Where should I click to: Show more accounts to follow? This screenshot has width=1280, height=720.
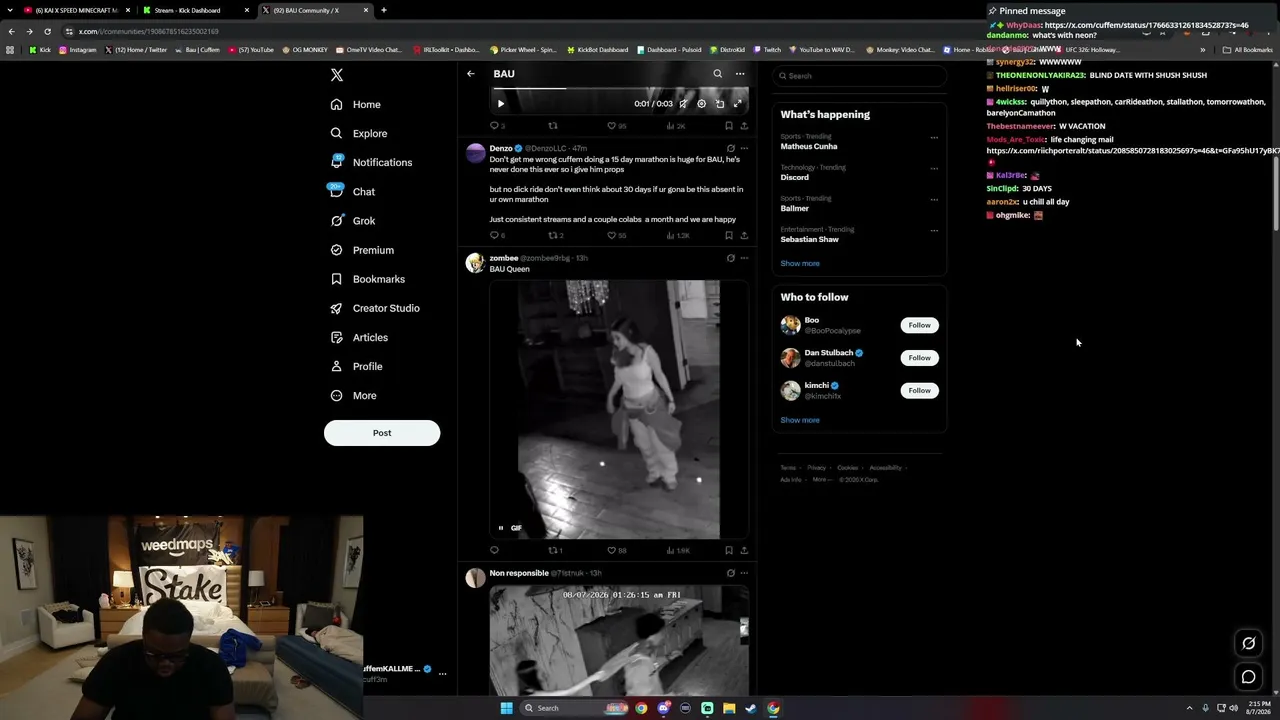point(800,420)
